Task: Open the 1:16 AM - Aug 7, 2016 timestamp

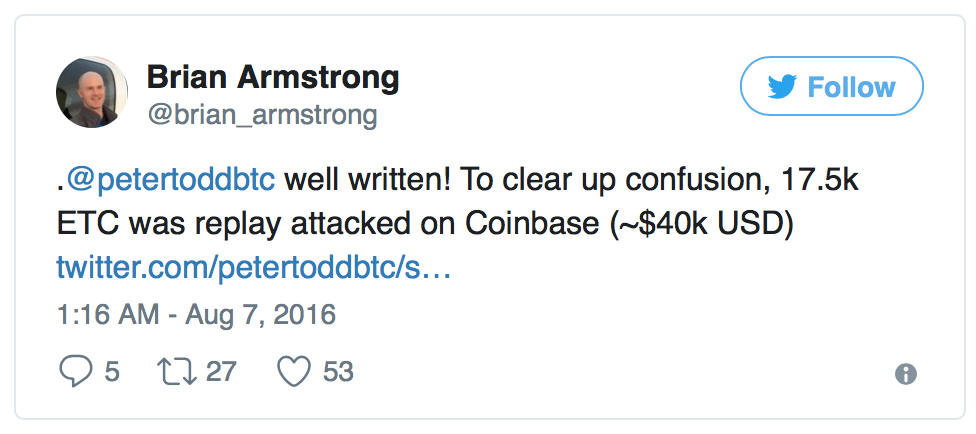Action: pos(196,314)
